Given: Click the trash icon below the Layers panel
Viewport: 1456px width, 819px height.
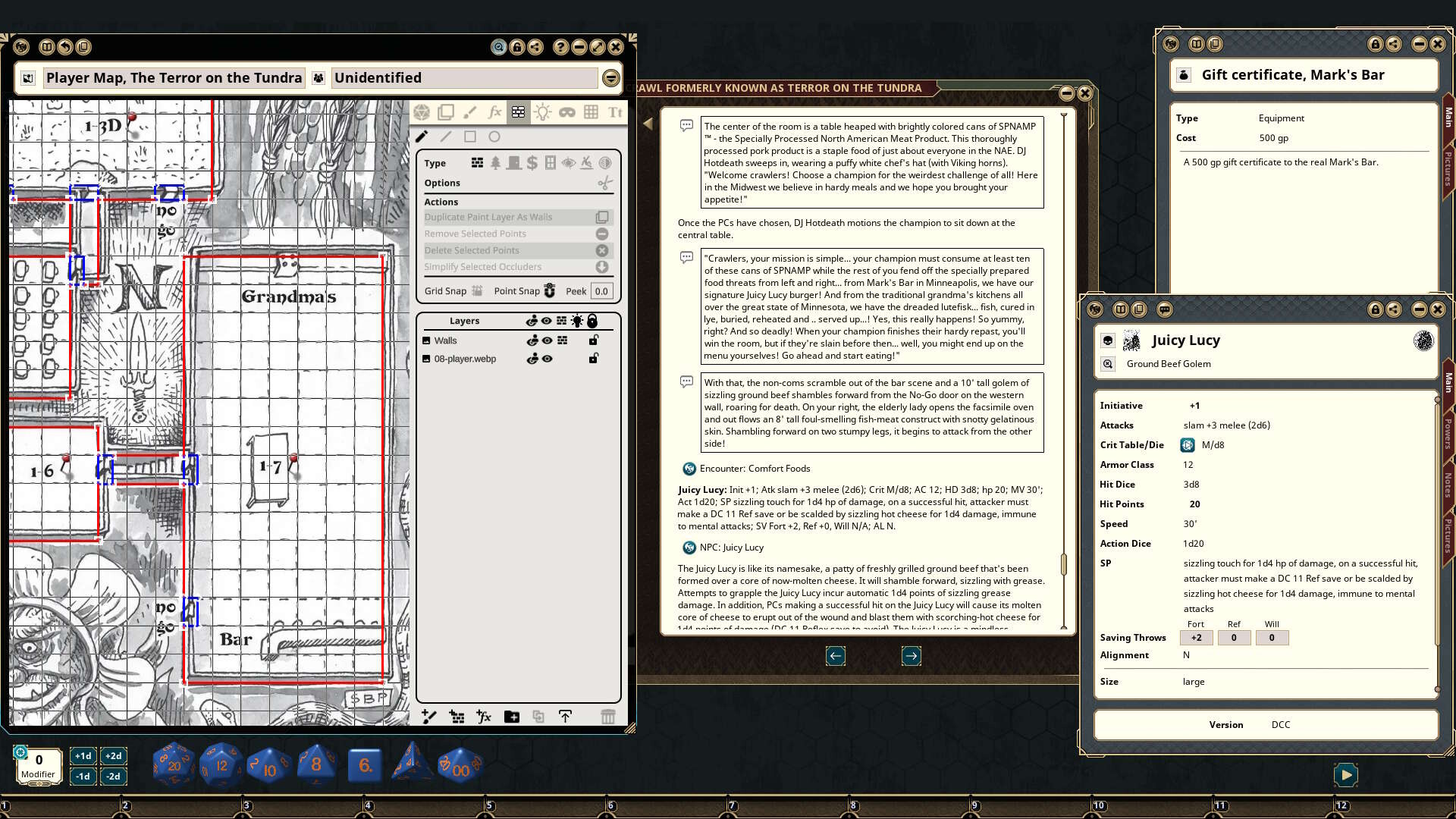Looking at the screenshot, I should [x=609, y=717].
